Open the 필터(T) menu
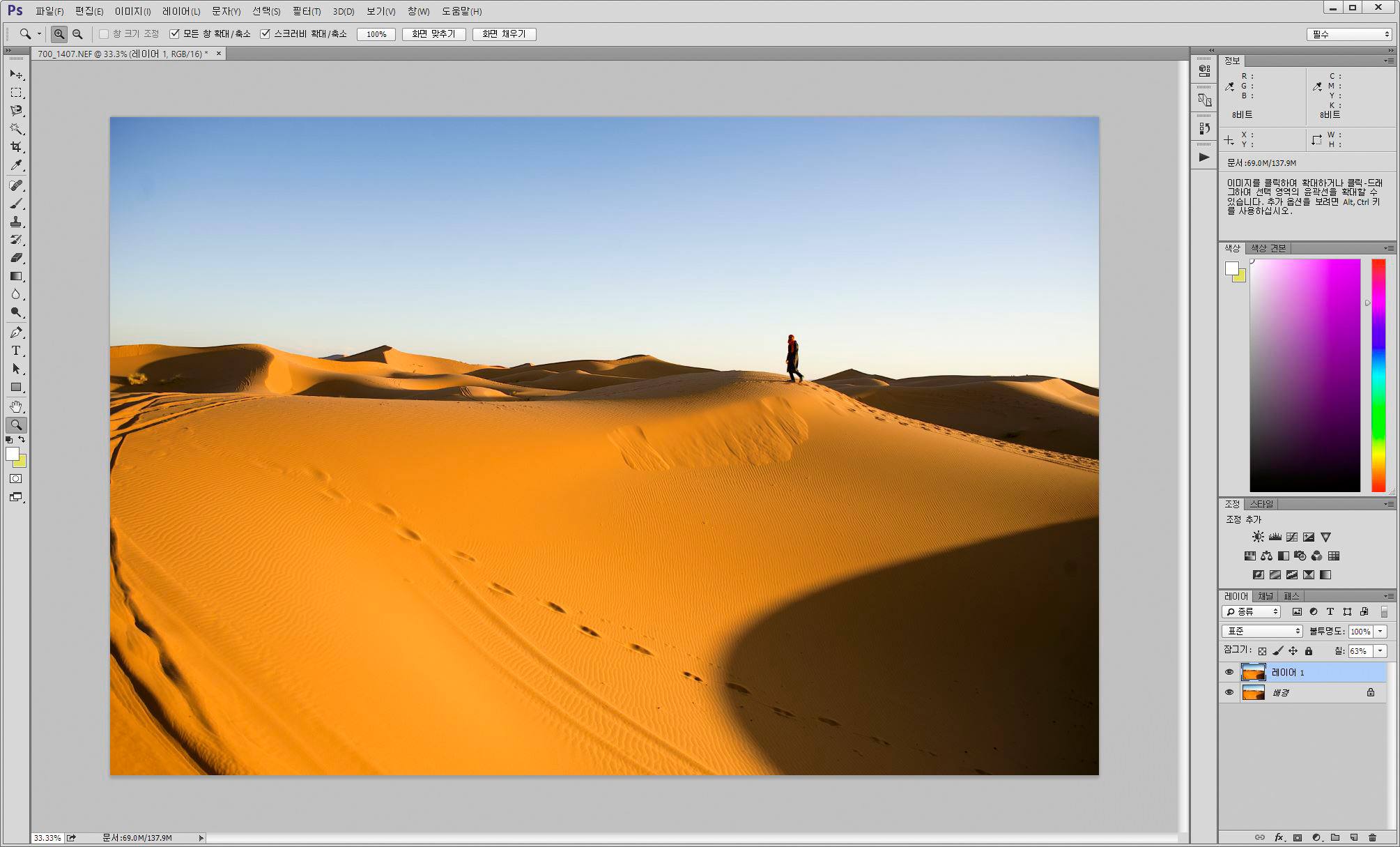 pyautogui.click(x=306, y=11)
